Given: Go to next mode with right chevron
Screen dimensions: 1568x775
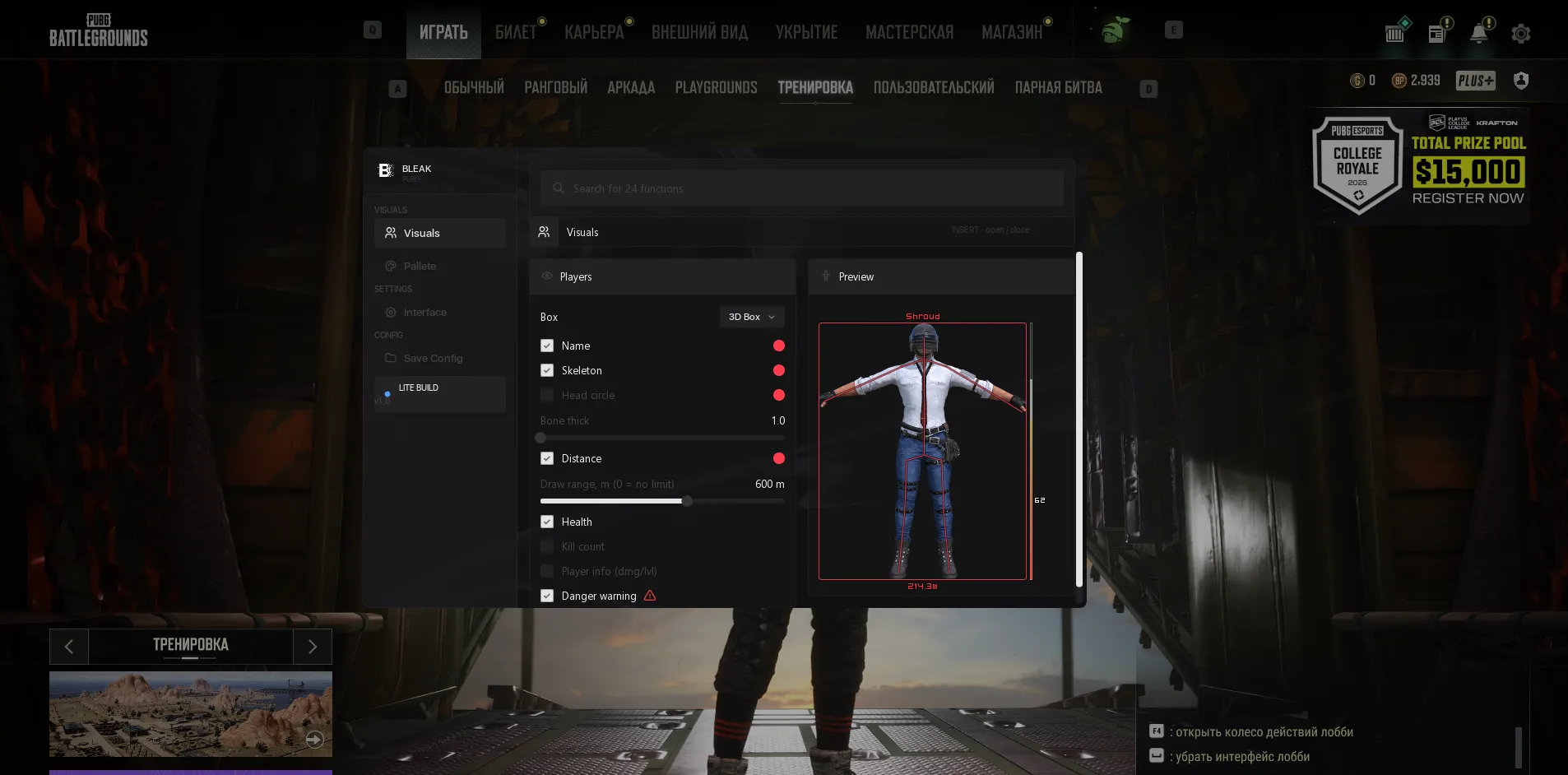Looking at the screenshot, I should [x=313, y=647].
